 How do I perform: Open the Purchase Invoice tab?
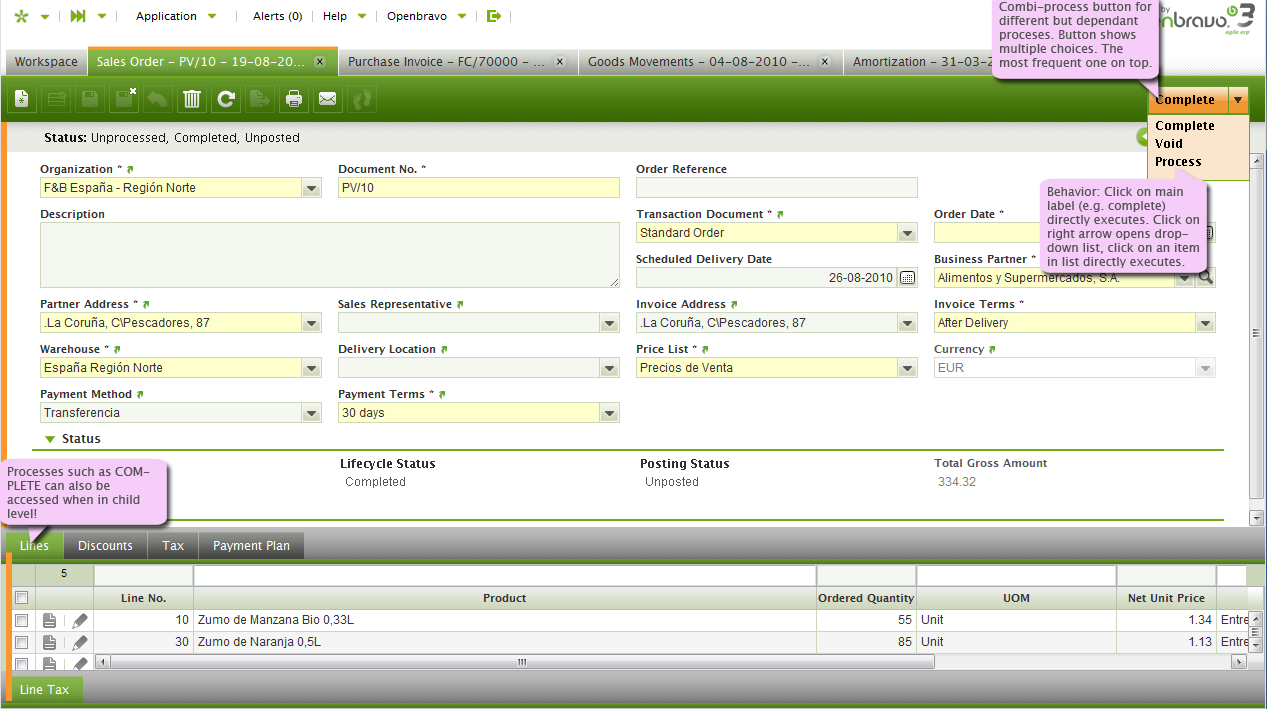pos(446,62)
